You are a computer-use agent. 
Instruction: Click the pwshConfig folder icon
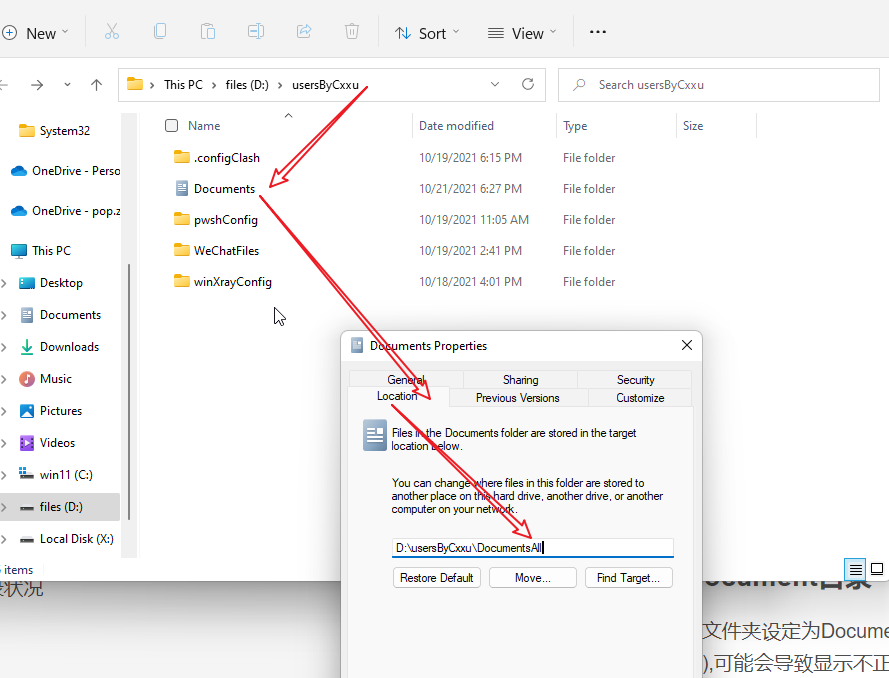(x=181, y=219)
